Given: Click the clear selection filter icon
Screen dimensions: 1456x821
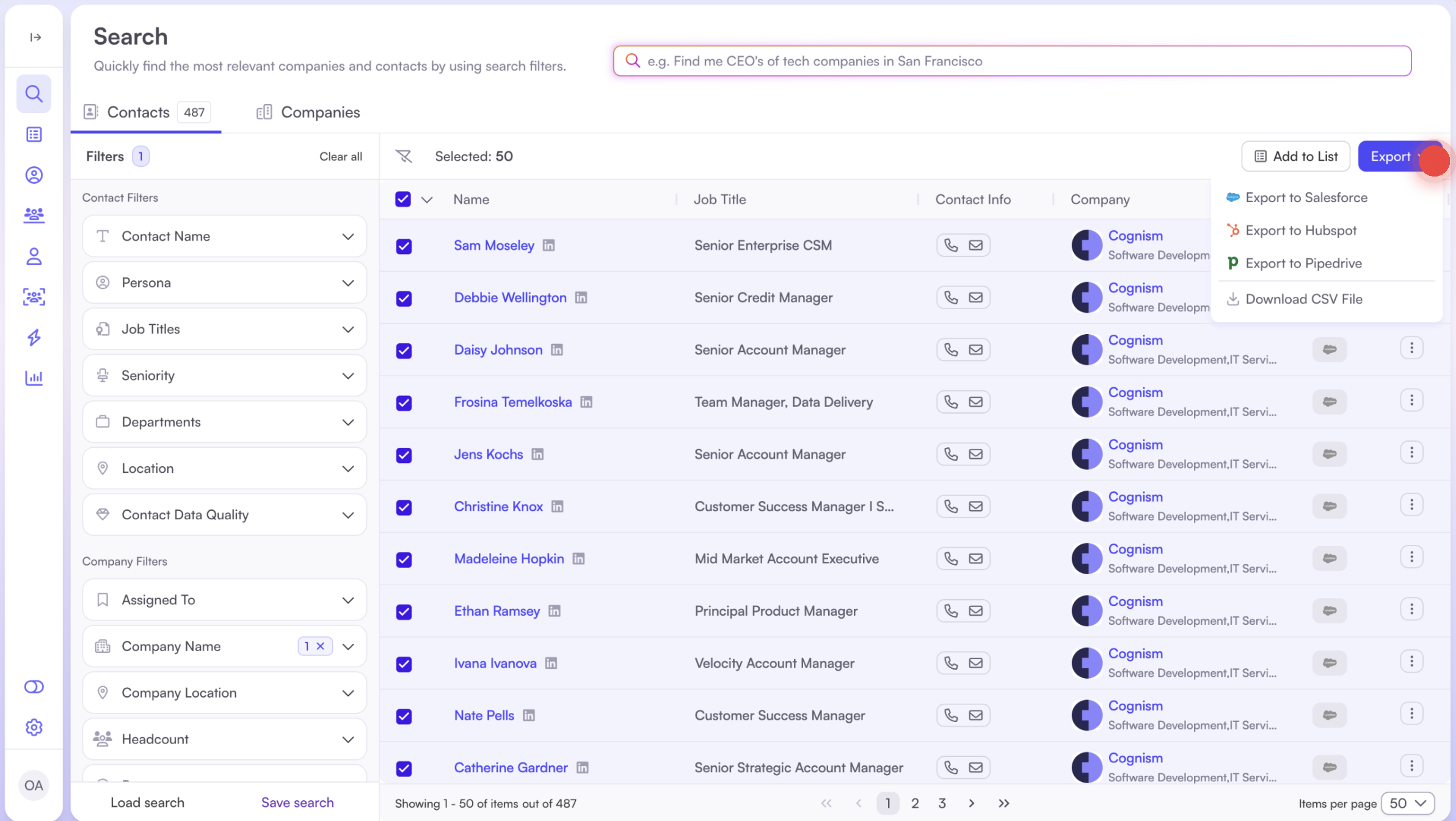Looking at the screenshot, I should pos(404,156).
